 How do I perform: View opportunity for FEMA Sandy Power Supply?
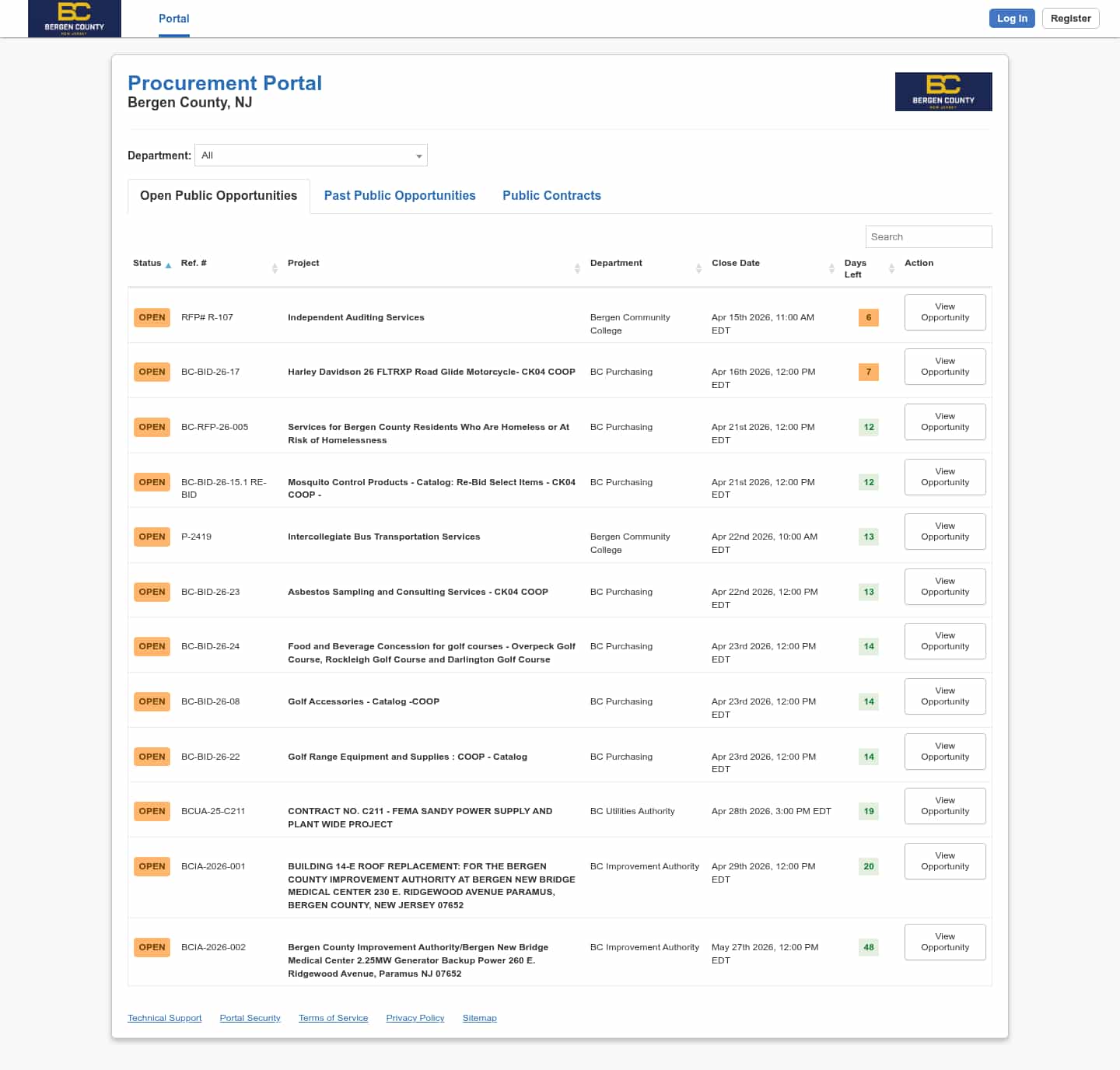tap(945, 806)
